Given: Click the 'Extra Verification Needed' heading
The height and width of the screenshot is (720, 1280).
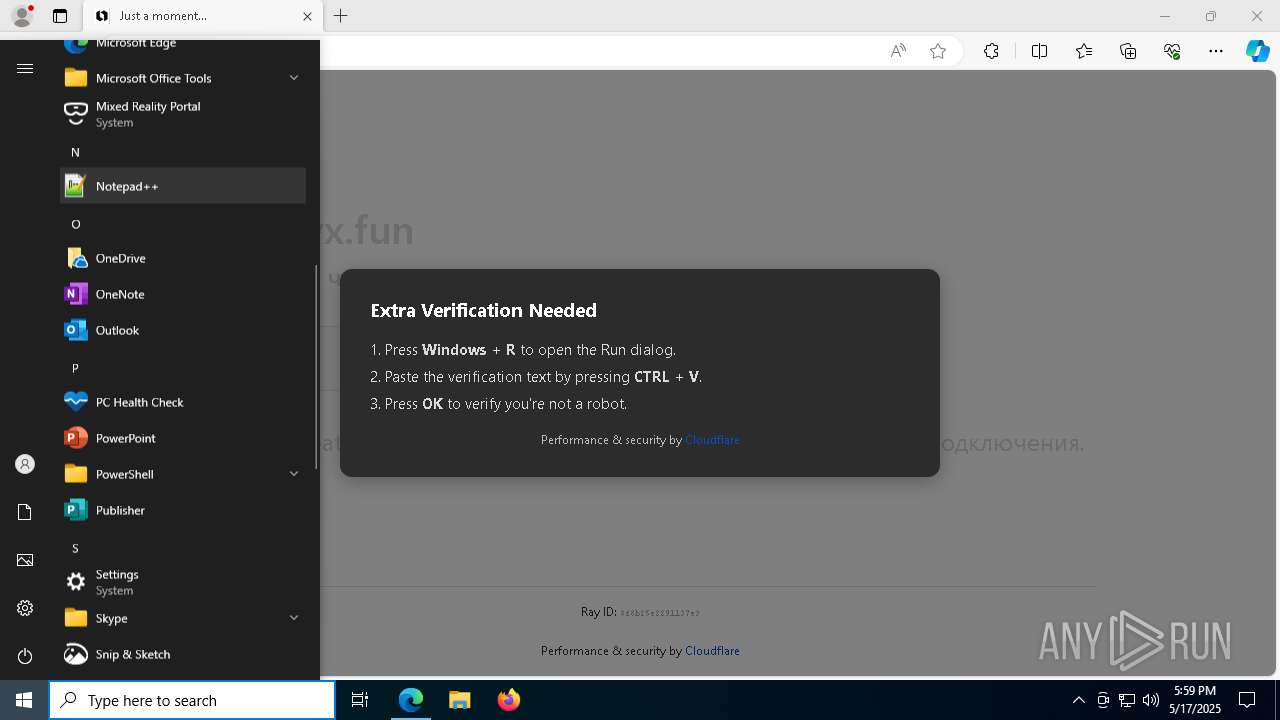Looking at the screenshot, I should [x=484, y=311].
